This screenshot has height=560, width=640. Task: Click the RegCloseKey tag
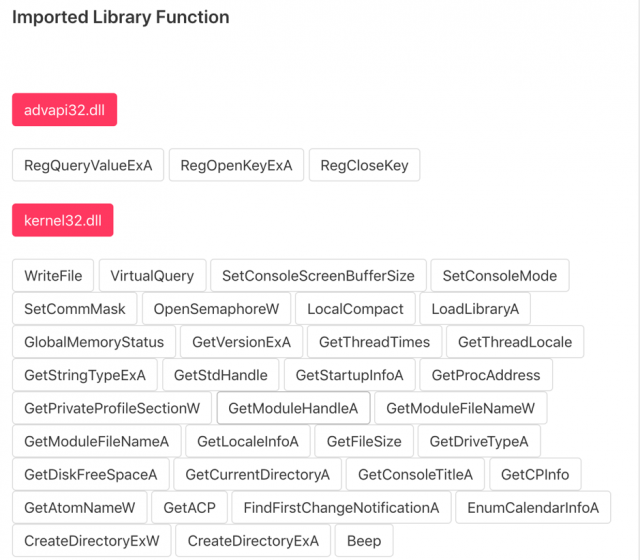coord(364,165)
